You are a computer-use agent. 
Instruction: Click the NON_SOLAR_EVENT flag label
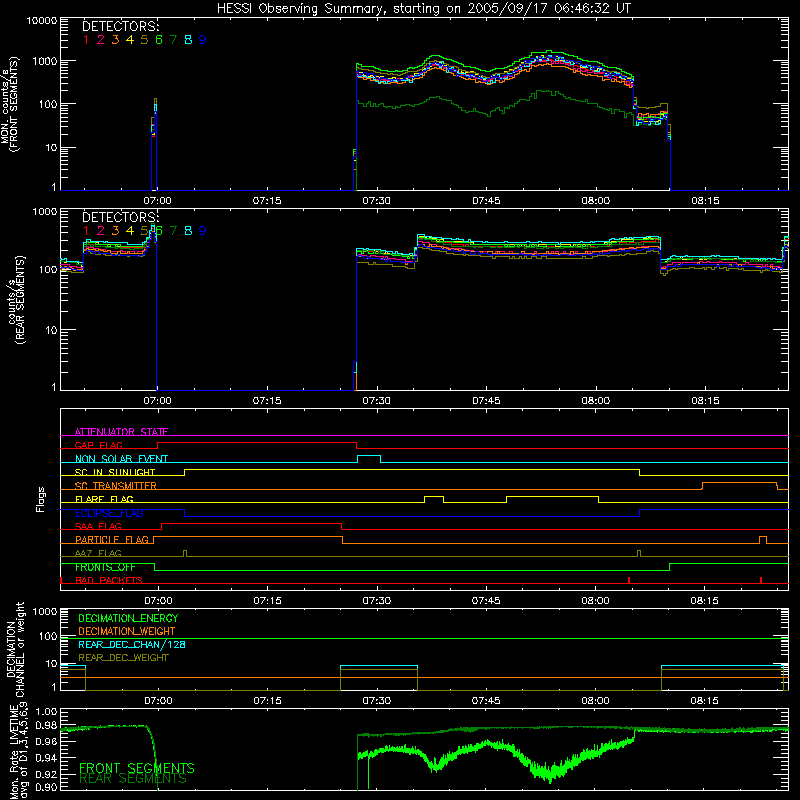(121, 459)
